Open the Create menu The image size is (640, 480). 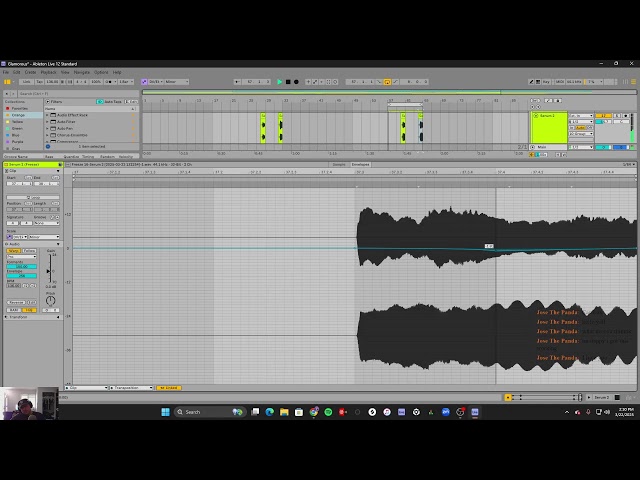pos(30,72)
